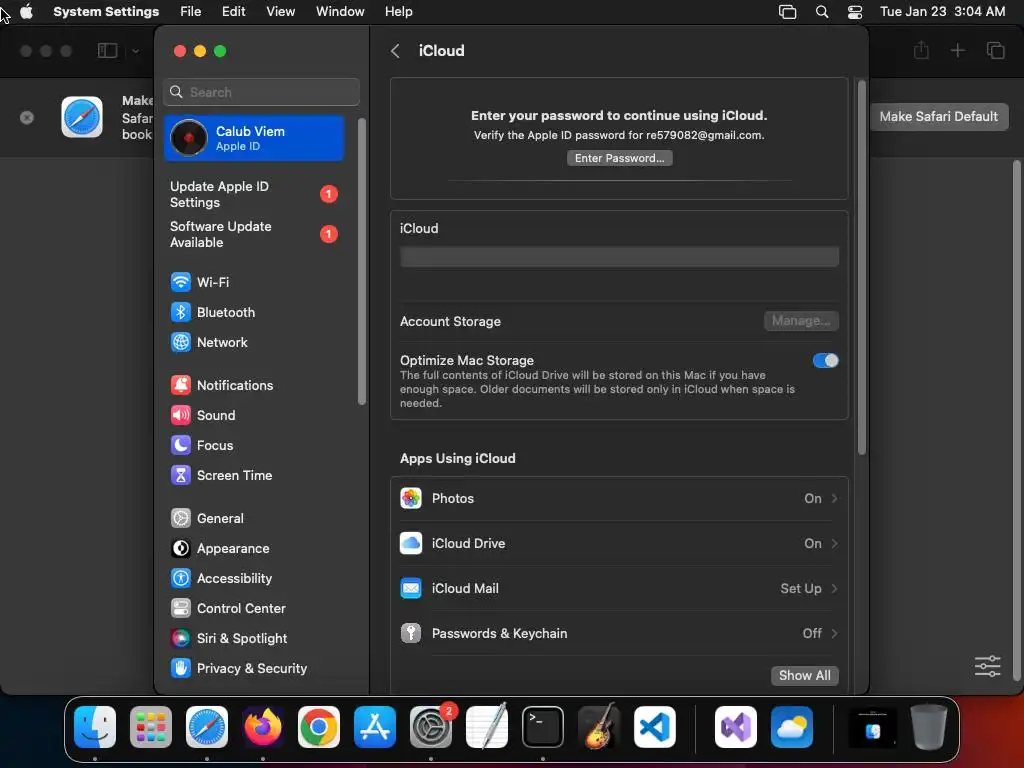
Task: Click Safari share button
Action: 921,50
